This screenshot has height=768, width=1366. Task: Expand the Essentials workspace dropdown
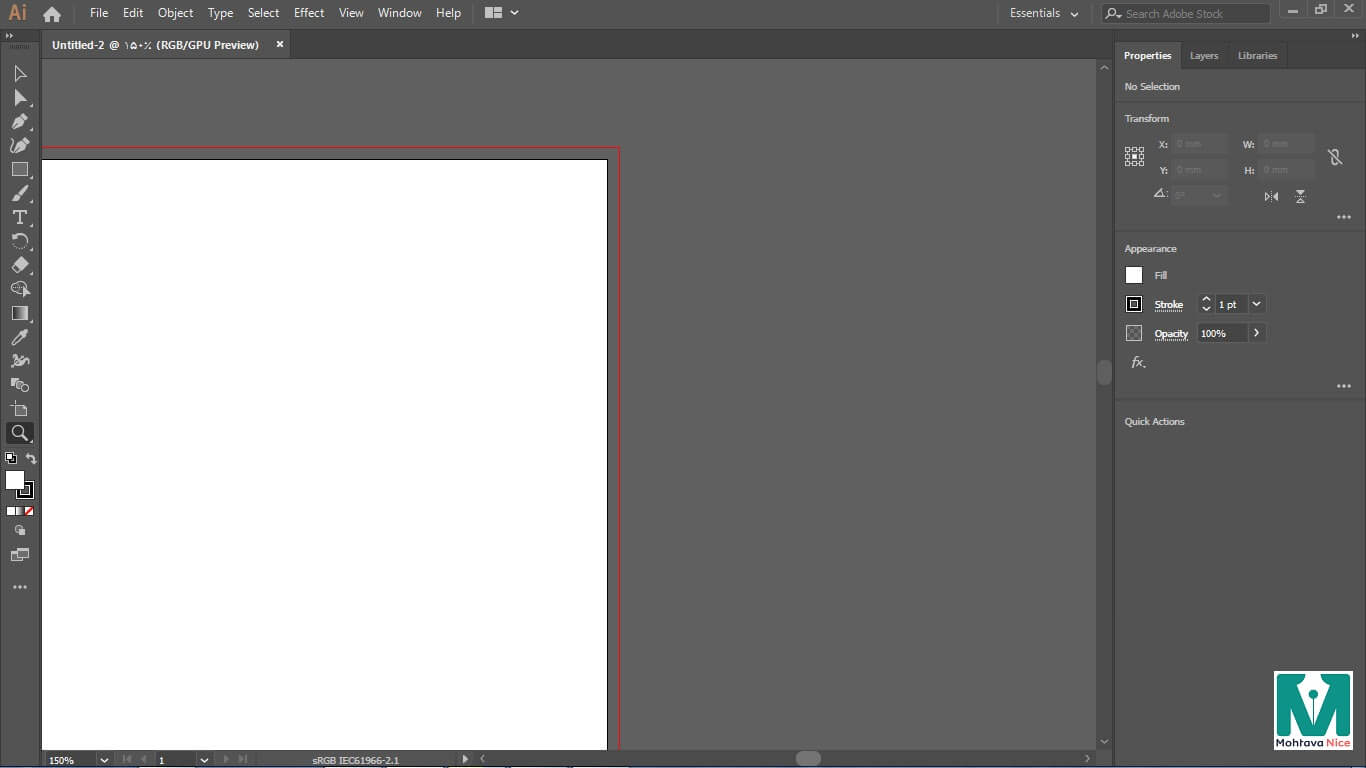(1044, 14)
